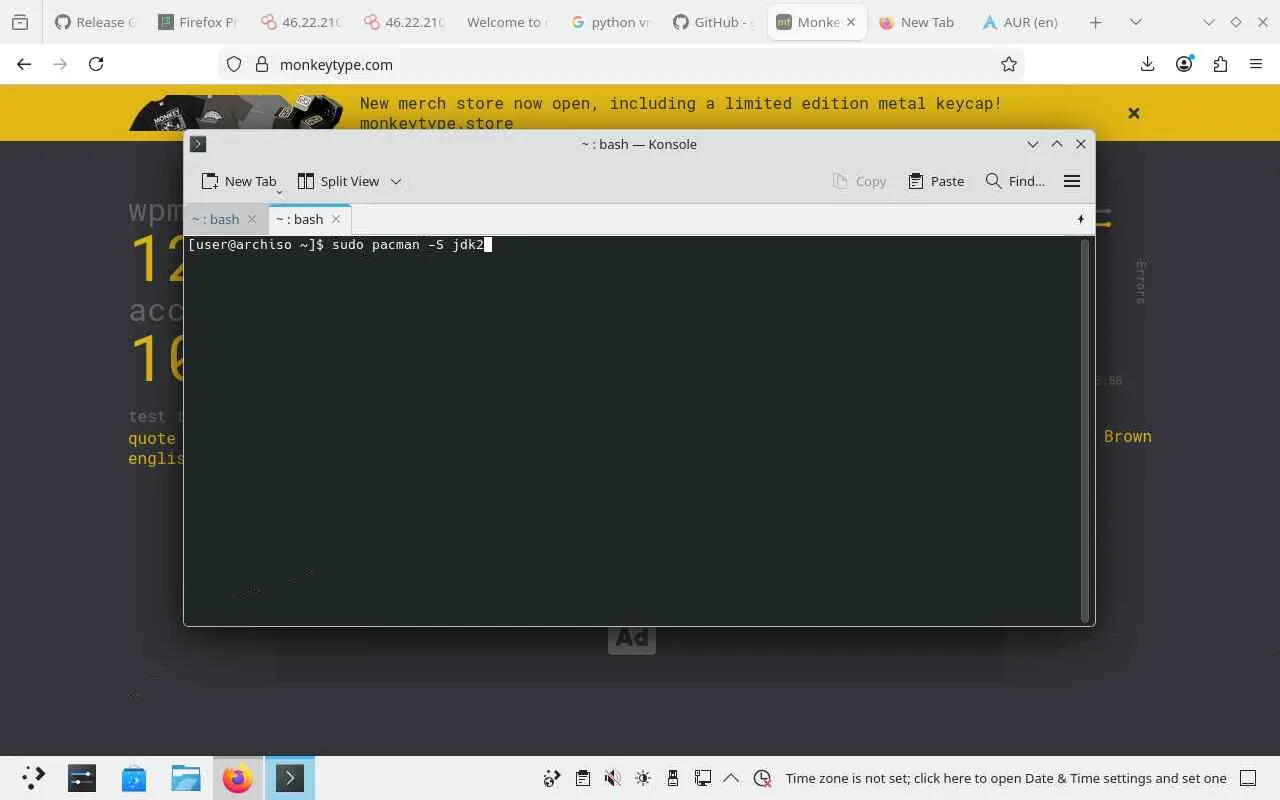The height and width of the screenshot is (800, 1280).
Task: Open the second 46.22.210 browser tab
Action: click(404, 22)
